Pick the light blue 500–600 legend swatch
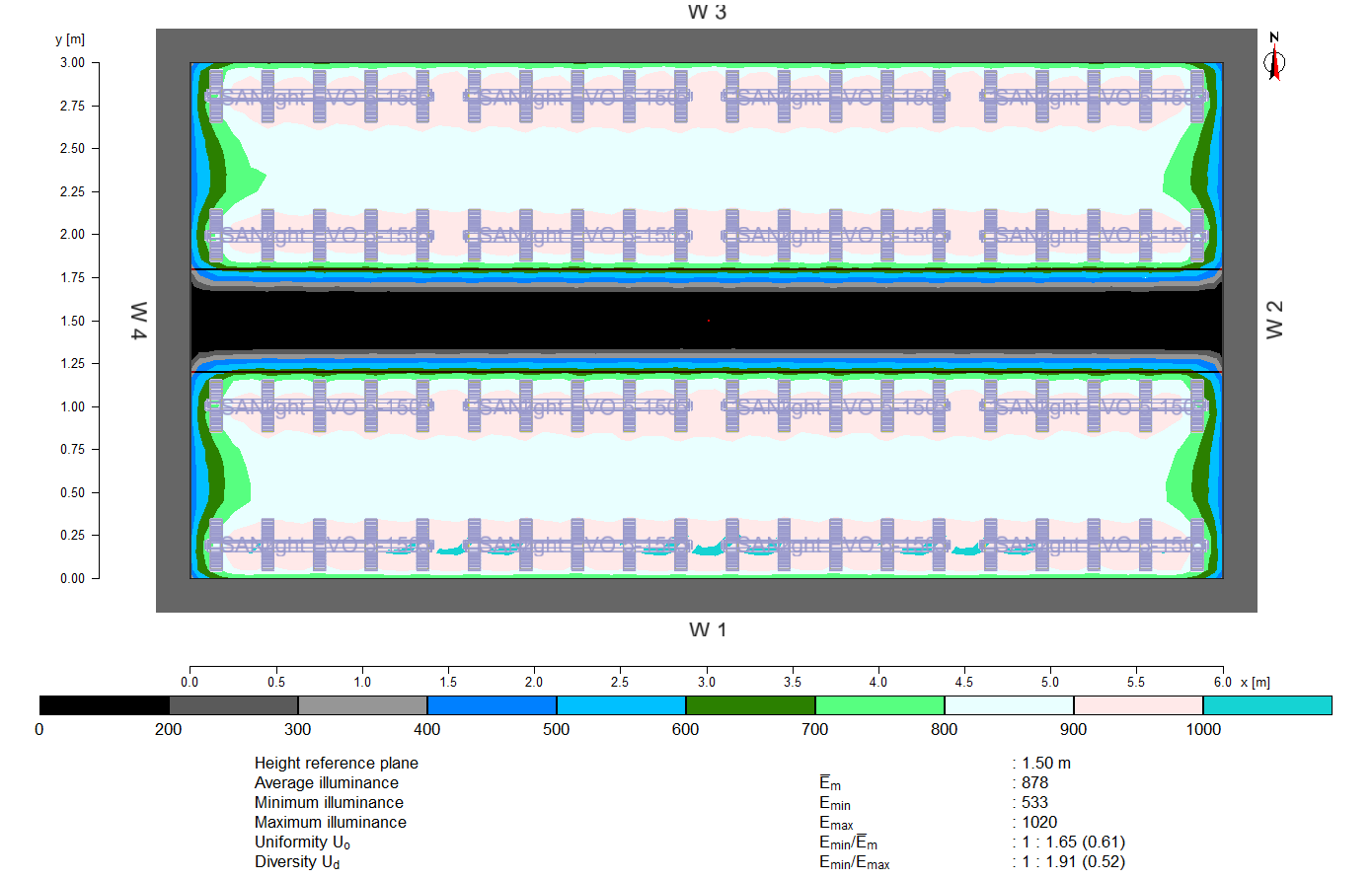 [x=622, y=705]
